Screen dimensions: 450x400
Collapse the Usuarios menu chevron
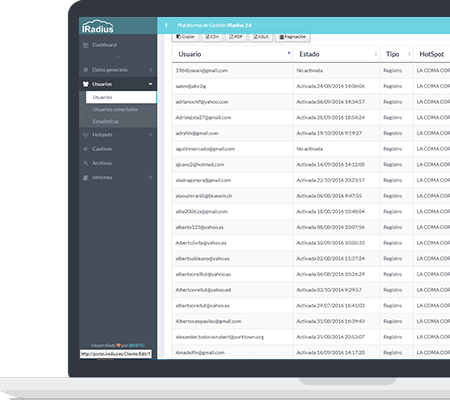[x=151, y=84]
